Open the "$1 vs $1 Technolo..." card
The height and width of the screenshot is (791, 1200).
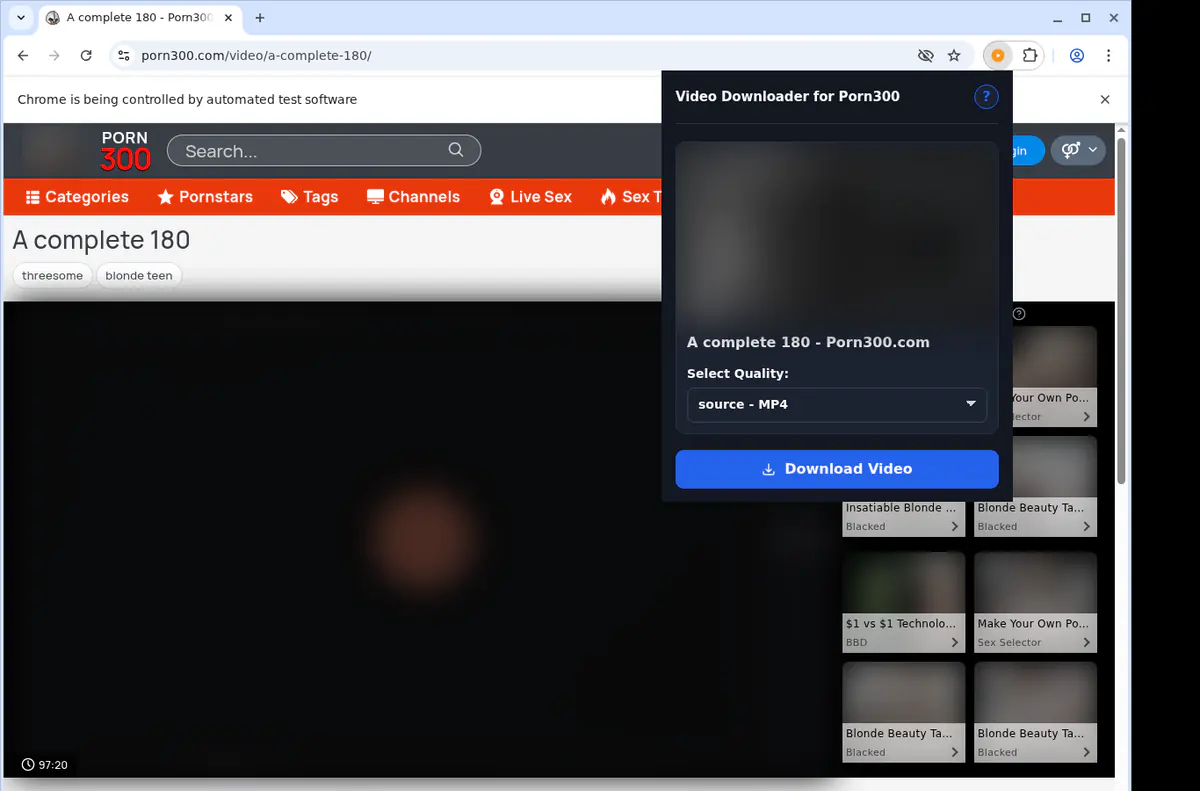coord(904,602)
